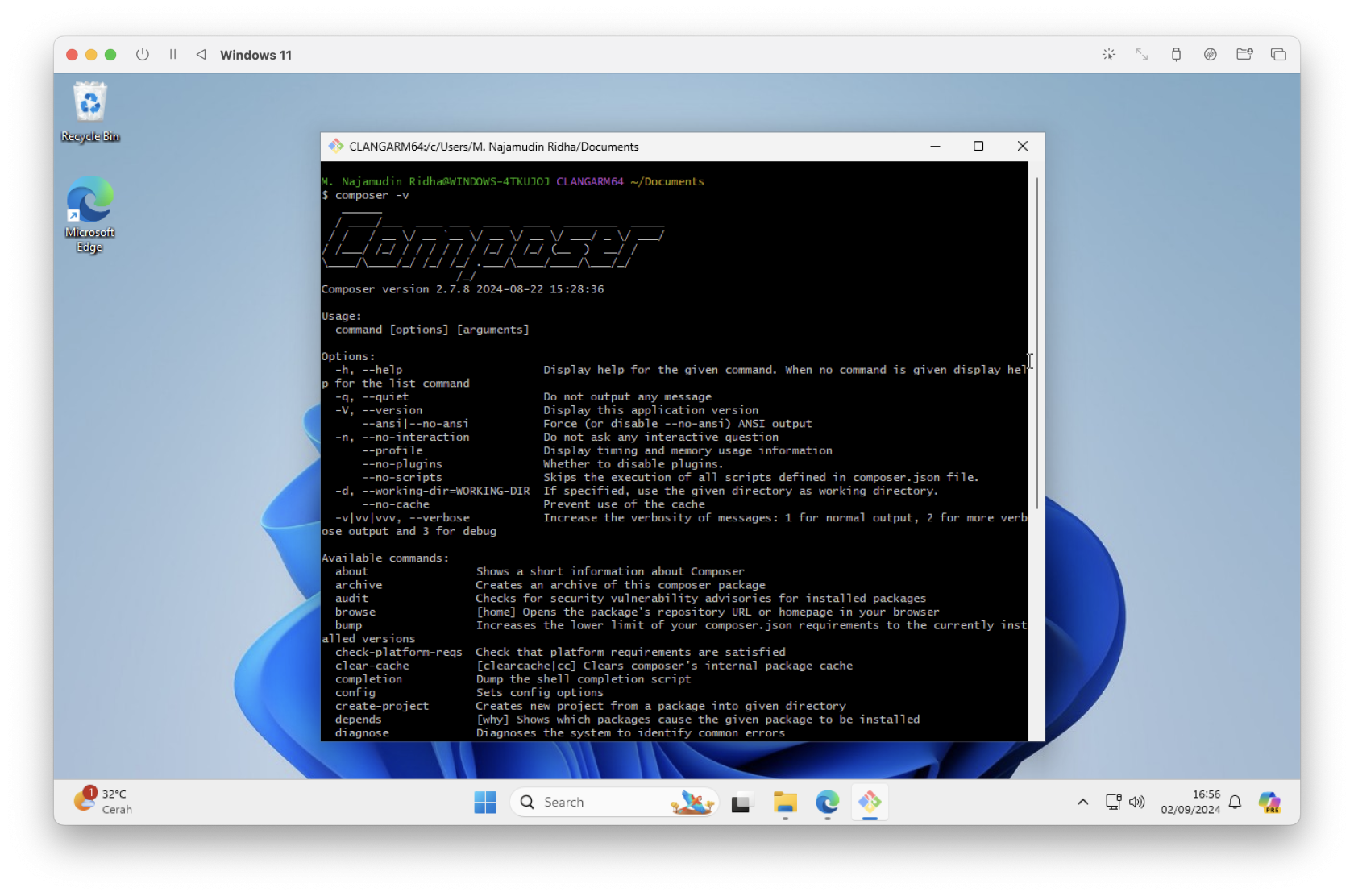
Task: Click the taskbar Search box
Action: coord(614,802)
